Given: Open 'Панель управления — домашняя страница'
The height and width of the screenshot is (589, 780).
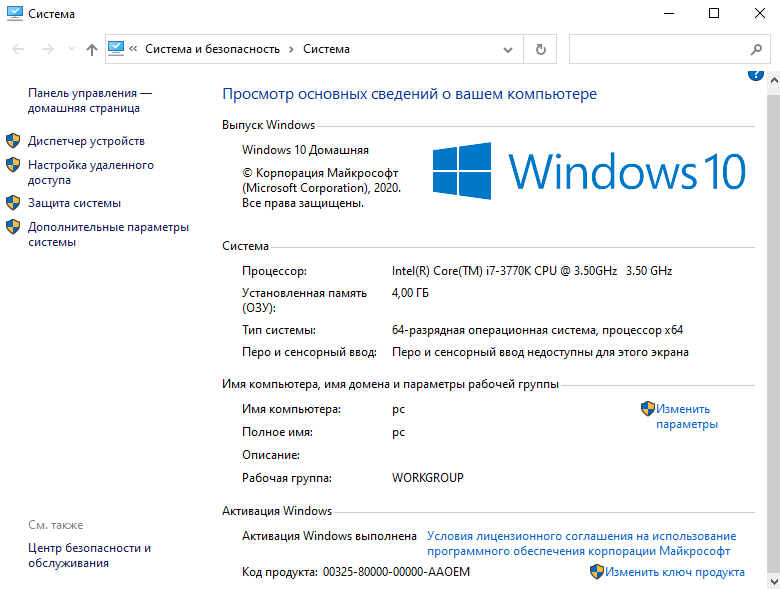Looking at the screenshot, I should pos(90,100).
